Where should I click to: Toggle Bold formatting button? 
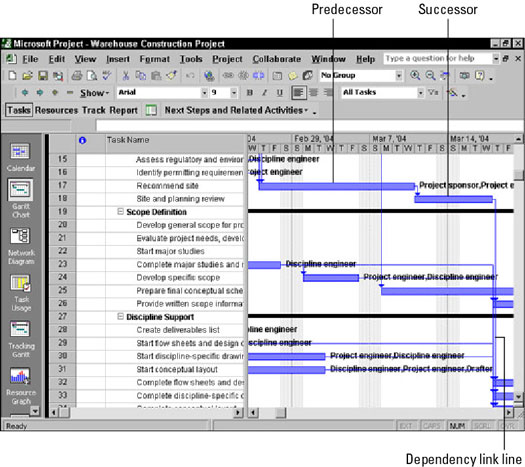249,93
